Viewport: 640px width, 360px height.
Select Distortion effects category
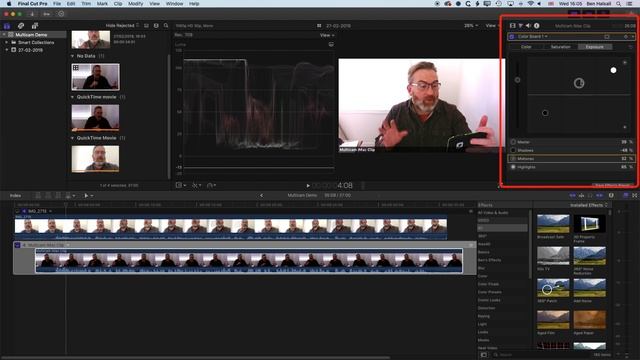[486, 308]
